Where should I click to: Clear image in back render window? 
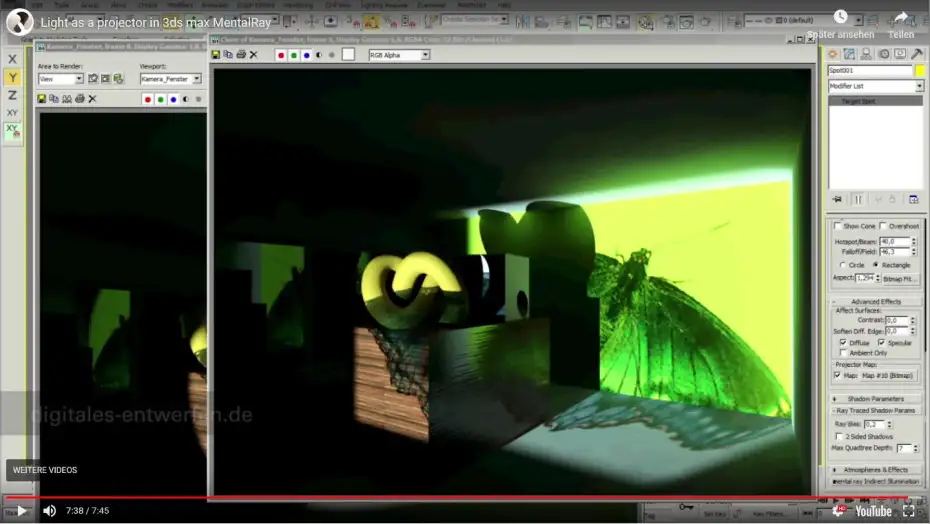(x=93, y=99)
